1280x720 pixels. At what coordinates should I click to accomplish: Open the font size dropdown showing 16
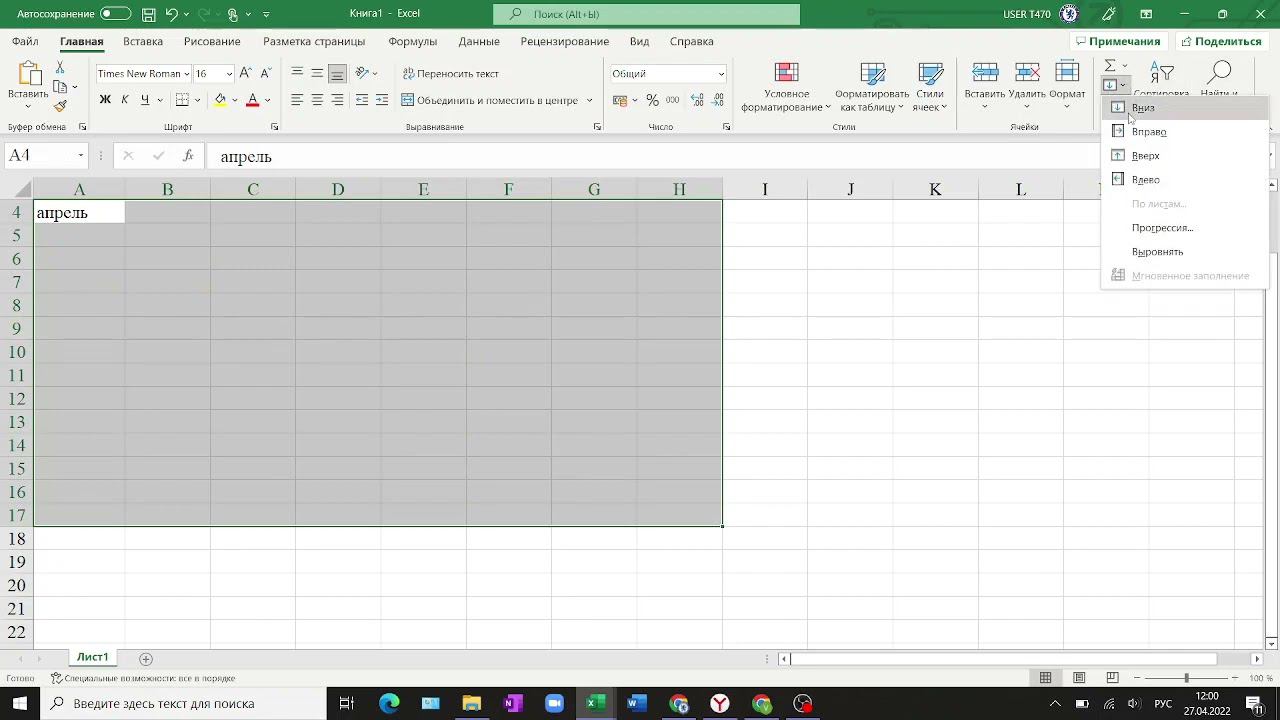point(229,74)
